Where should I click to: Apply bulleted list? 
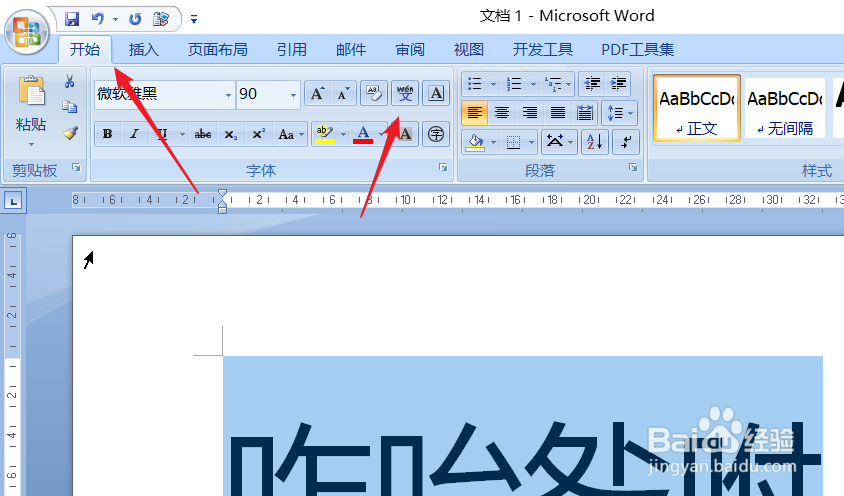tap(475, 83)
